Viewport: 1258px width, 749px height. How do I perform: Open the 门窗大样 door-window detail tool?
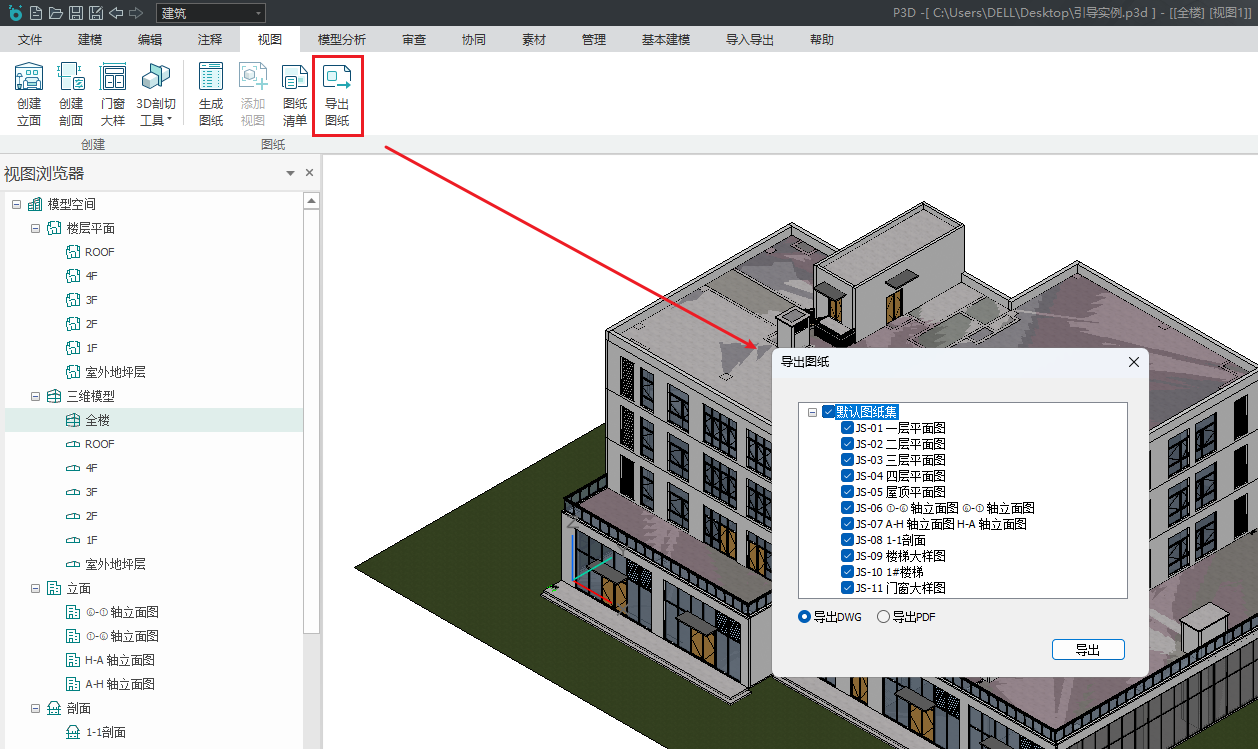click(113, 94)
